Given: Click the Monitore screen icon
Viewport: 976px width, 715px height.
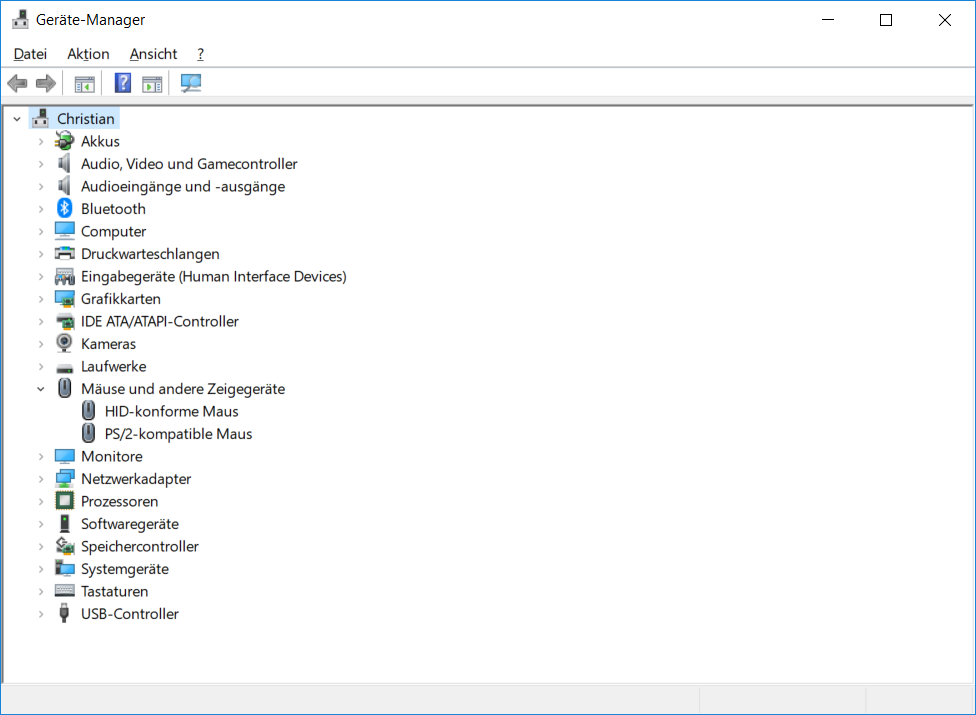Looking at the screenshot, I should point(64,456).
